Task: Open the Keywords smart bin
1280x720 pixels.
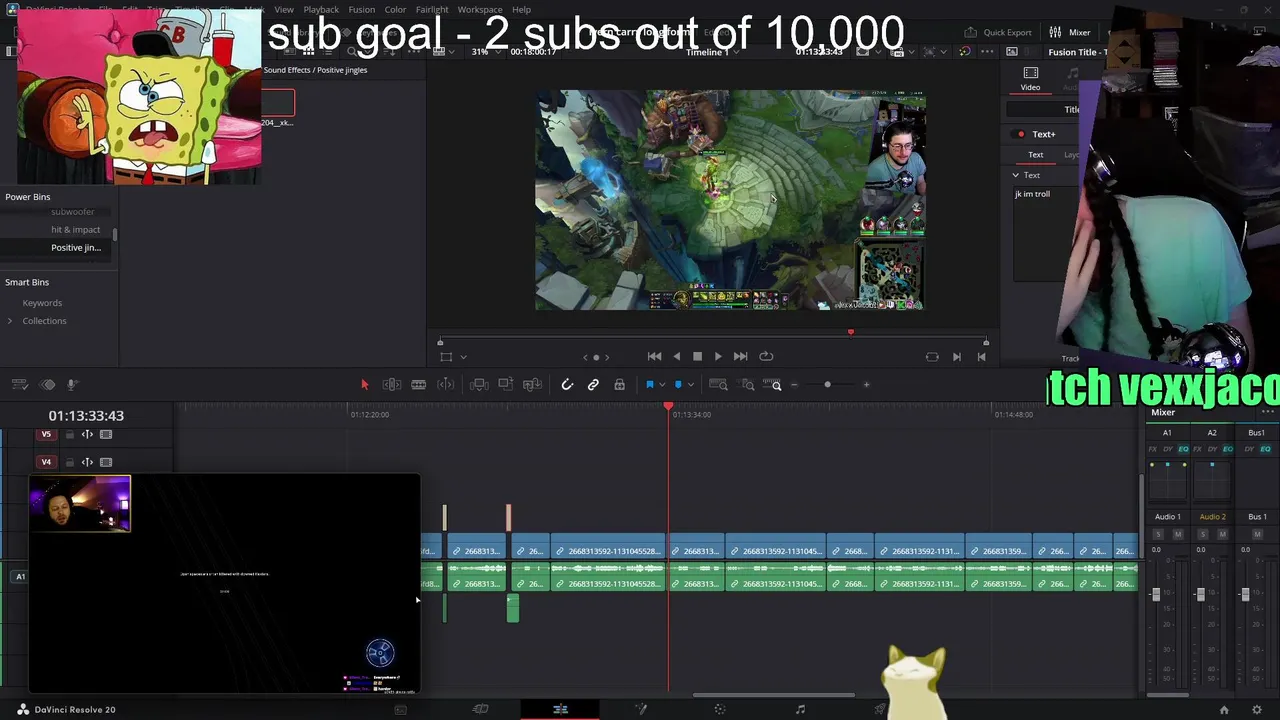Action: point(42,303)
